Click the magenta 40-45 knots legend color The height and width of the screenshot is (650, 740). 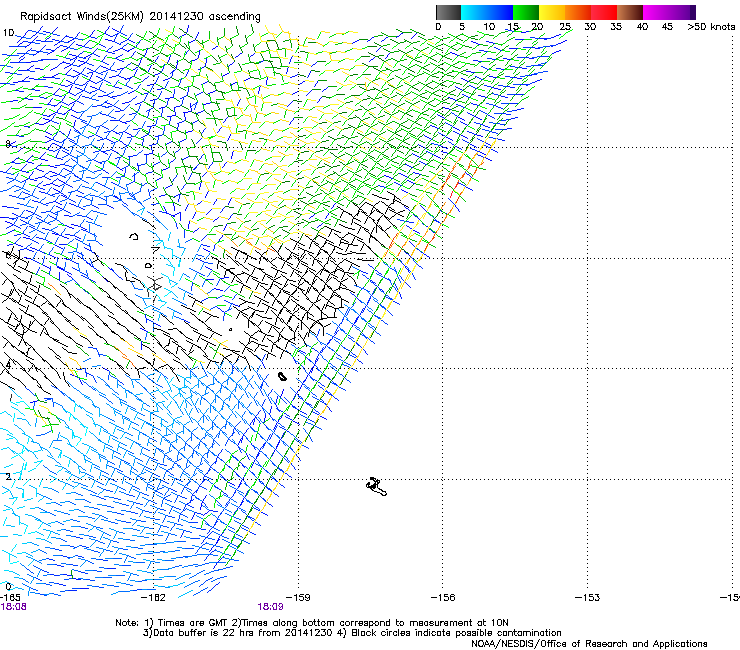[656, 12]
